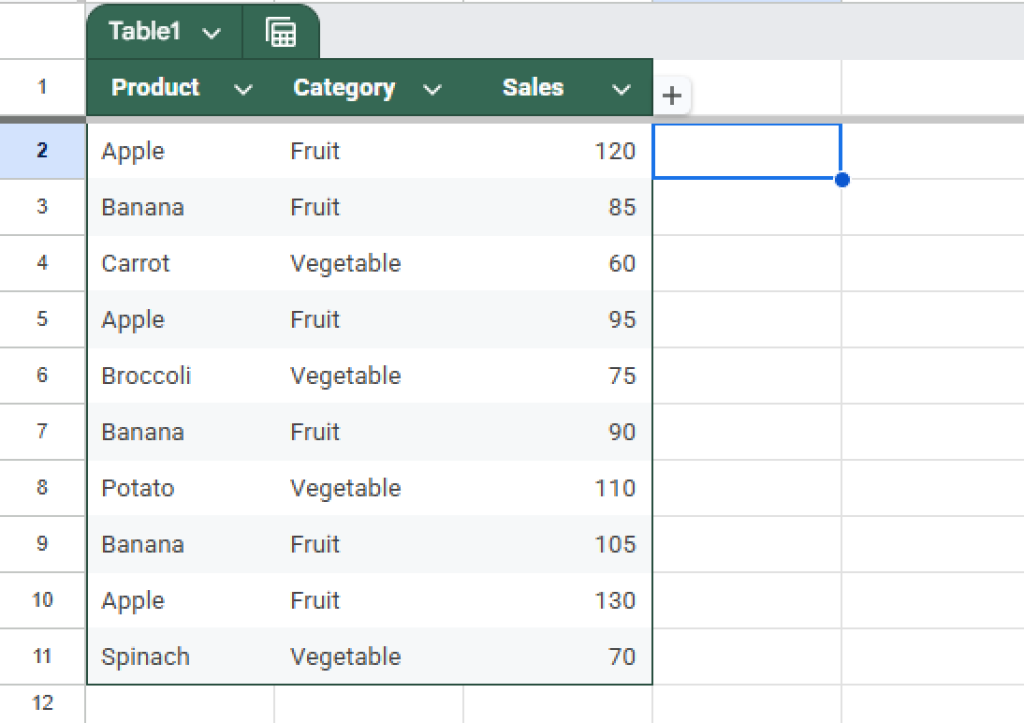1024x723 pixels.
Task: Click row header number 5
Action: (42, 319)
